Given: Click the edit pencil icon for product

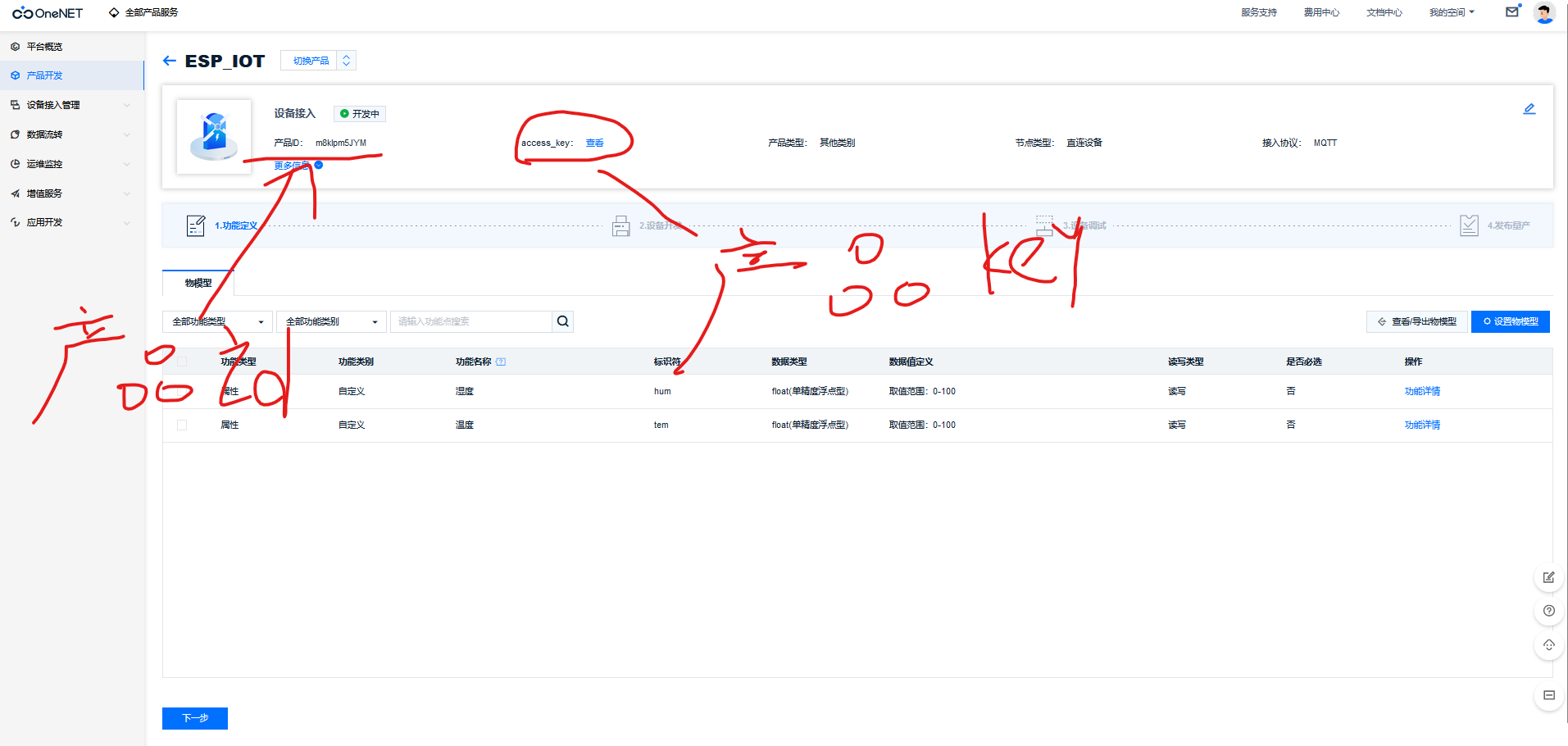Looking at the screenshot, I should tap(1529, 109).
